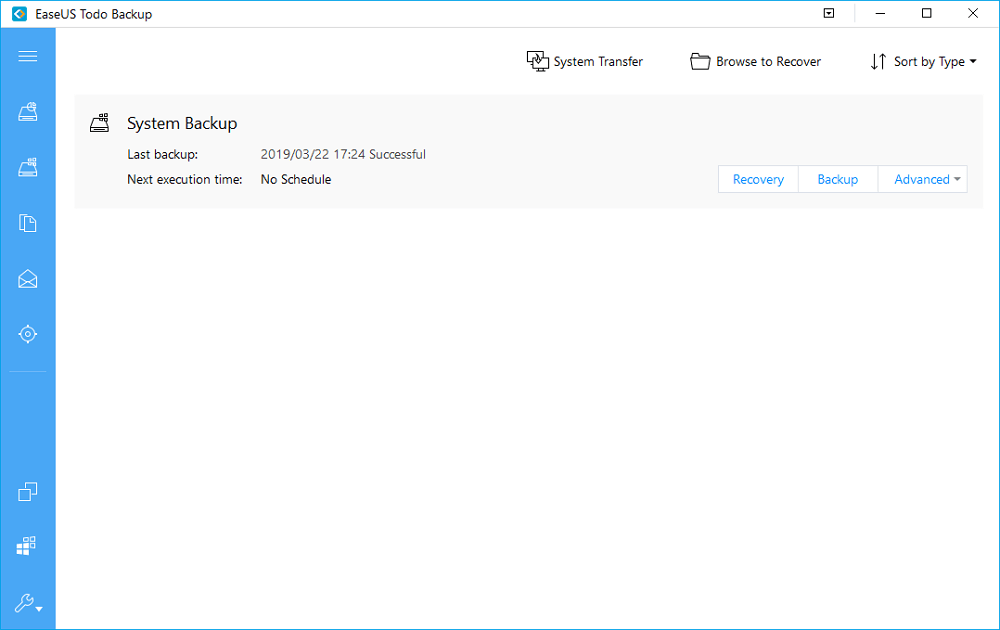Screen dimensions: 1000x630
Task: Start a backup with the Backup button
Action: (x=837, y=179)
